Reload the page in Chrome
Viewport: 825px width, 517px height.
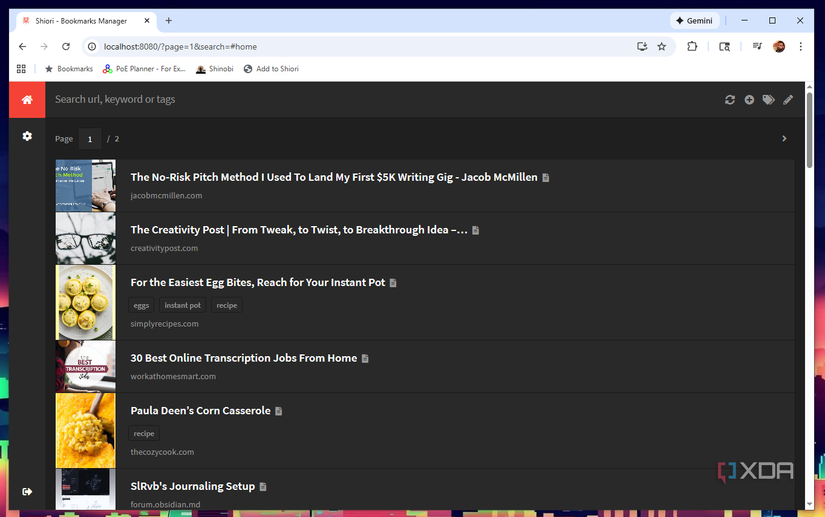pyautogui.click(x=66, y=46)
